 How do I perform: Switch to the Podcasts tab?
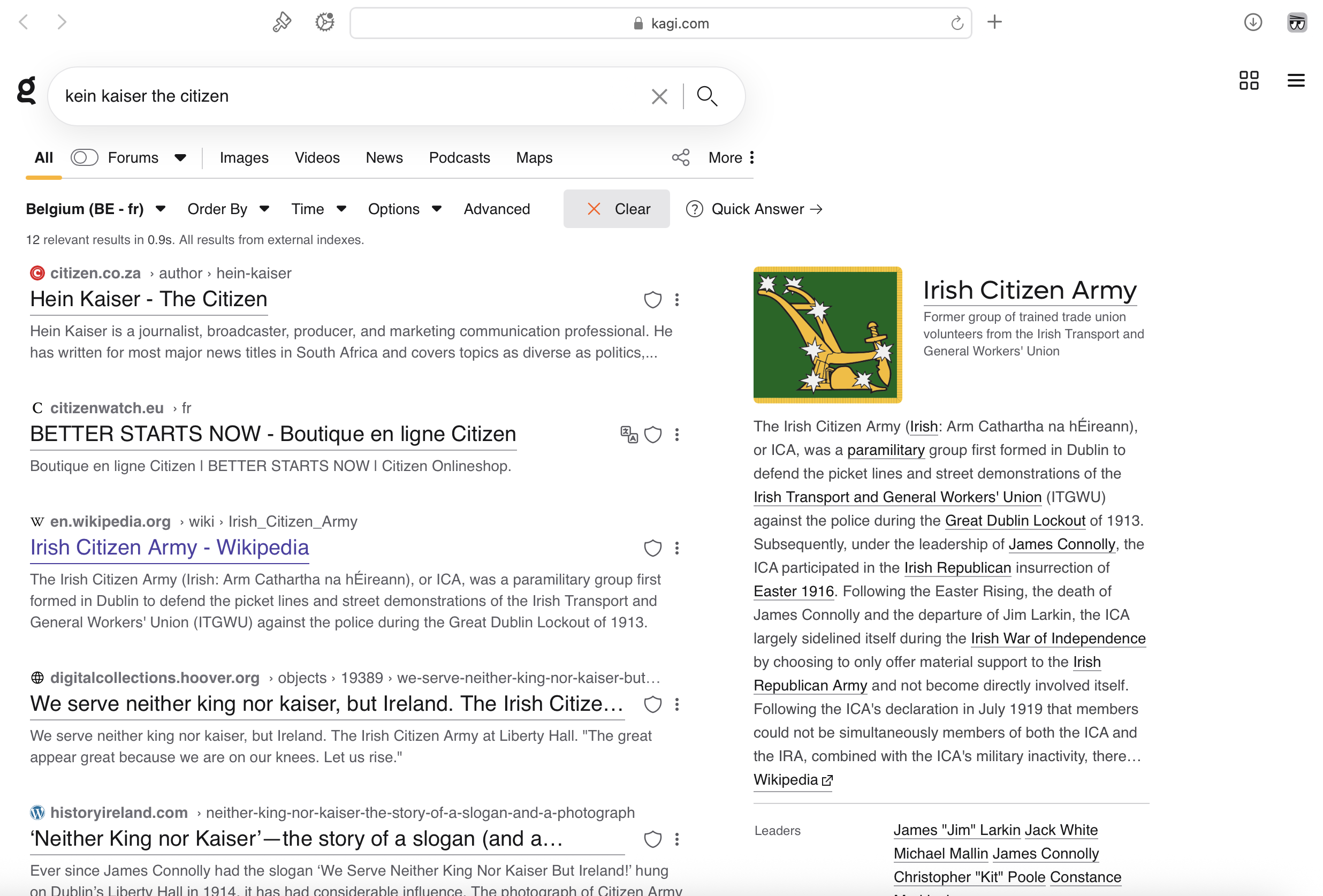pyautogui.click(x=459, y=158)
